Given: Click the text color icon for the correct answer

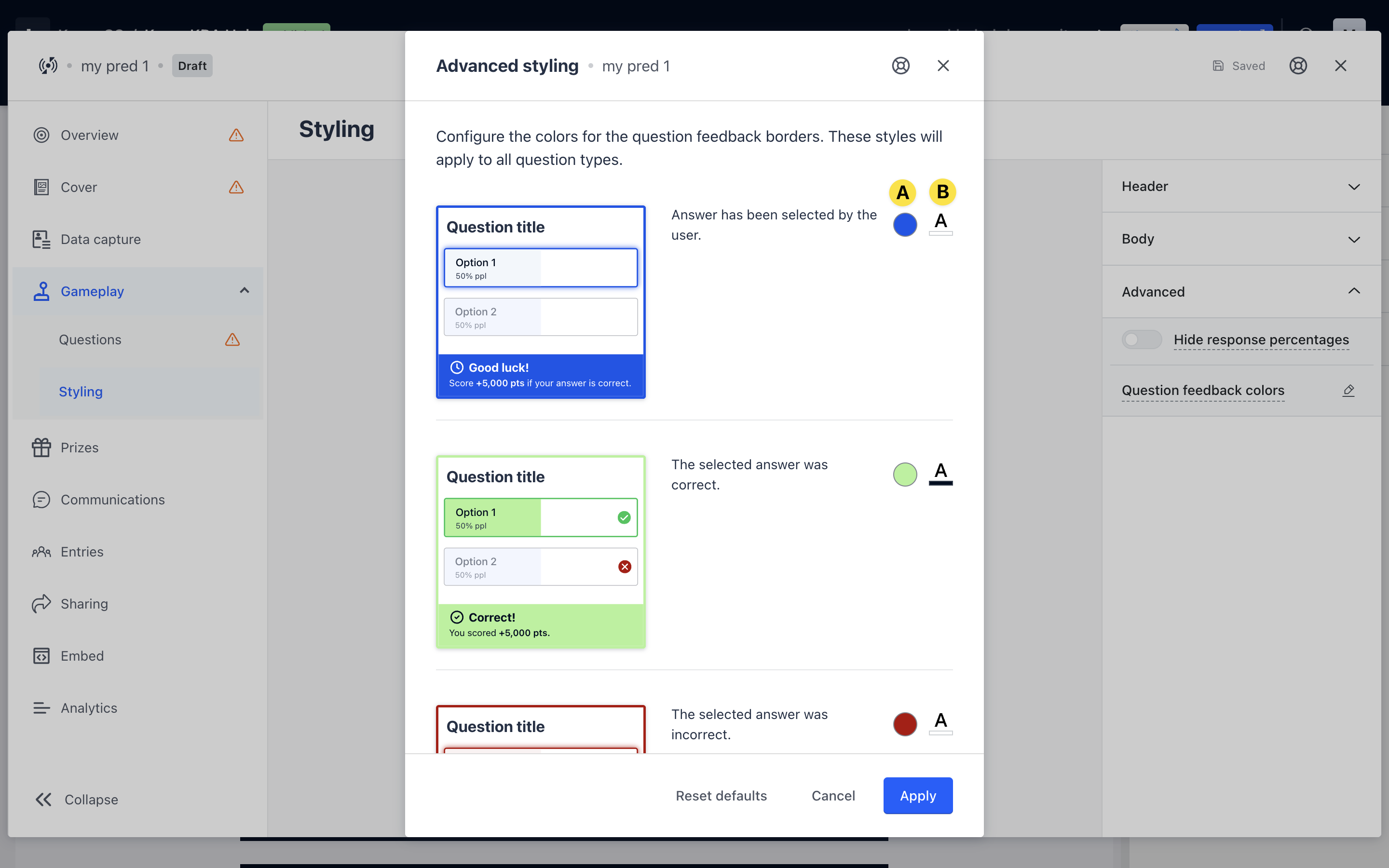Looking at the screenshot, I should [x=940, y=473].
